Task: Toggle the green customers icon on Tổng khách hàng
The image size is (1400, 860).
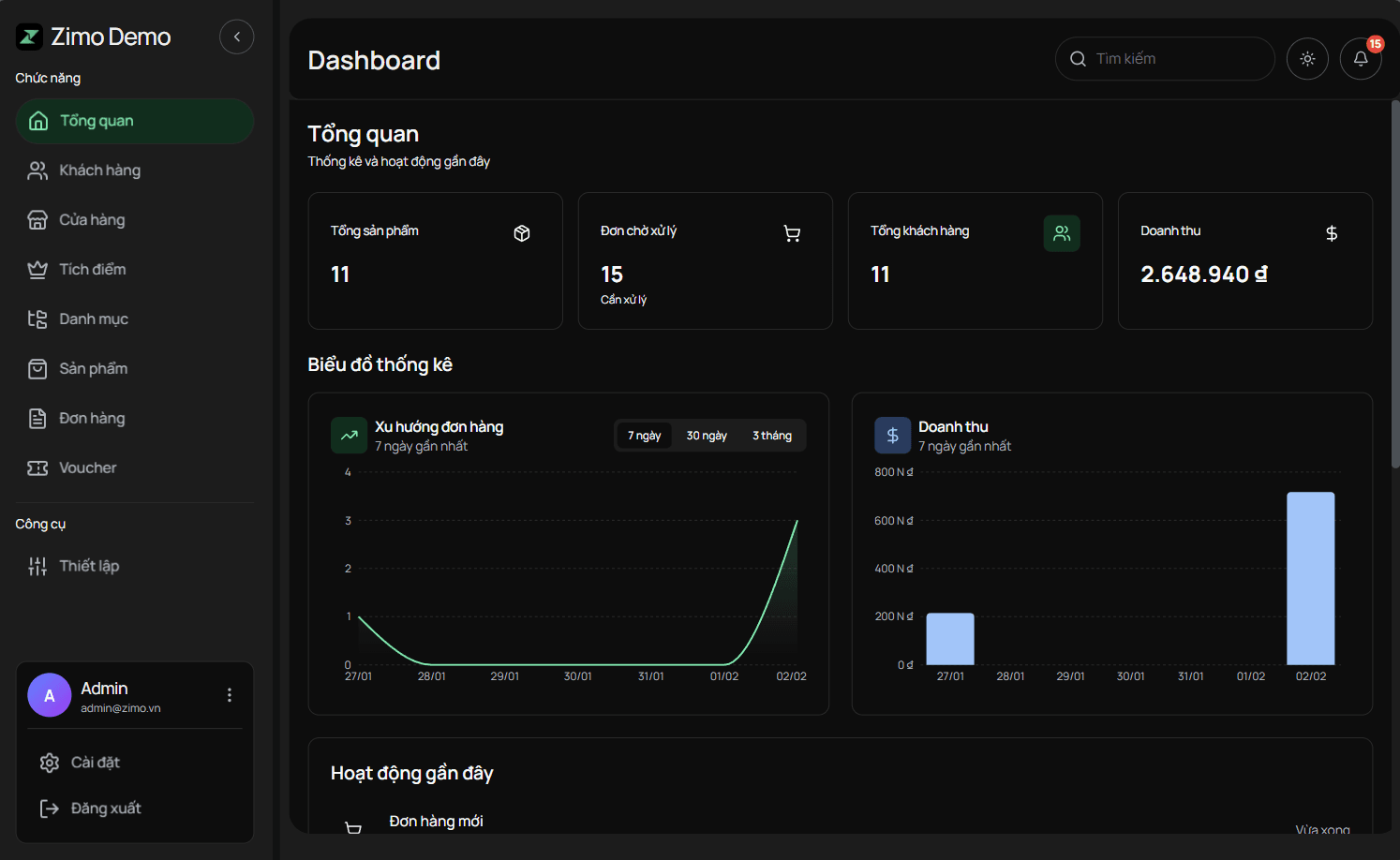Action: pos(1061,233)
